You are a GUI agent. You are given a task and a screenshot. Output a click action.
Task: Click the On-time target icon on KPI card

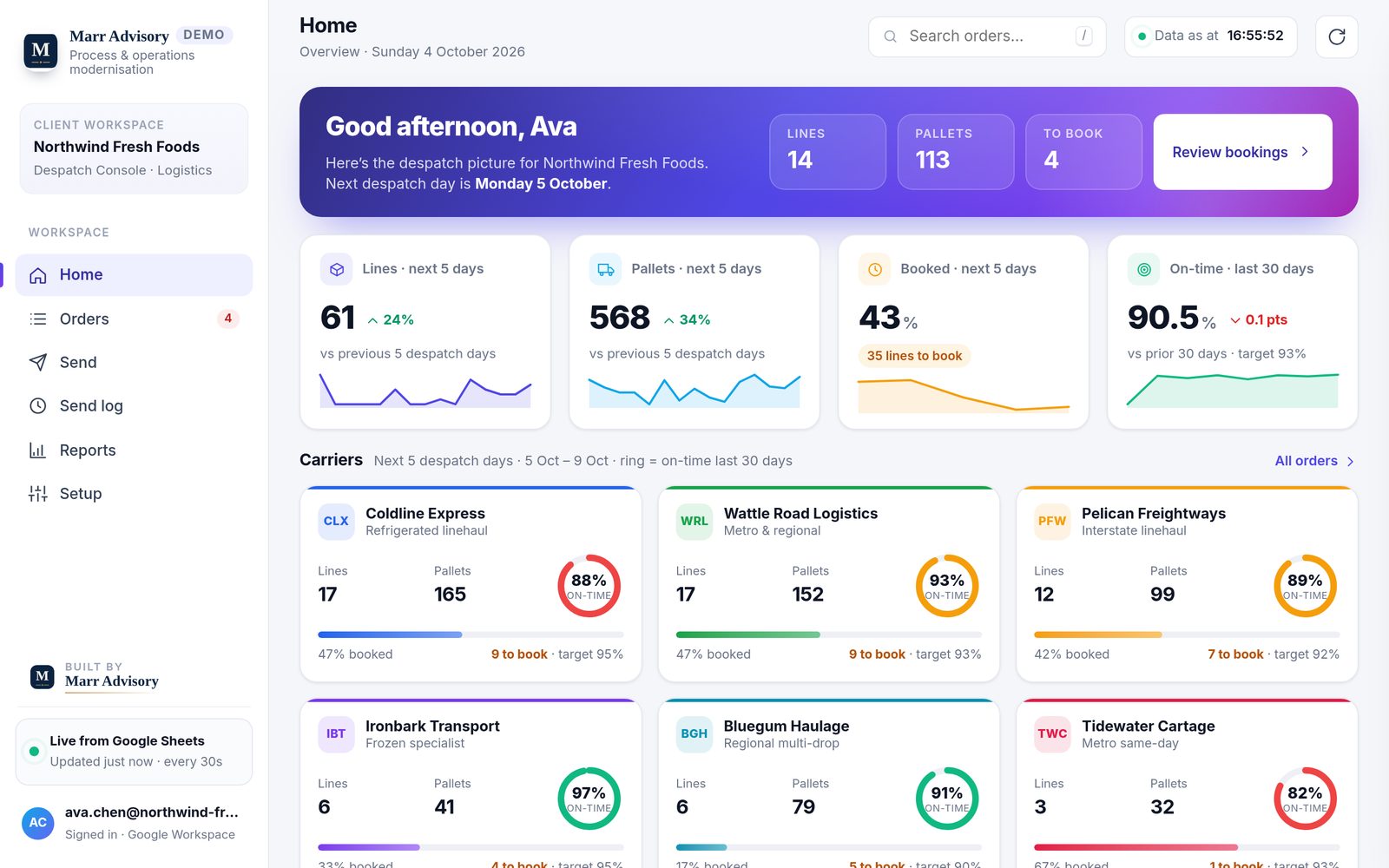coord(1144,269)
